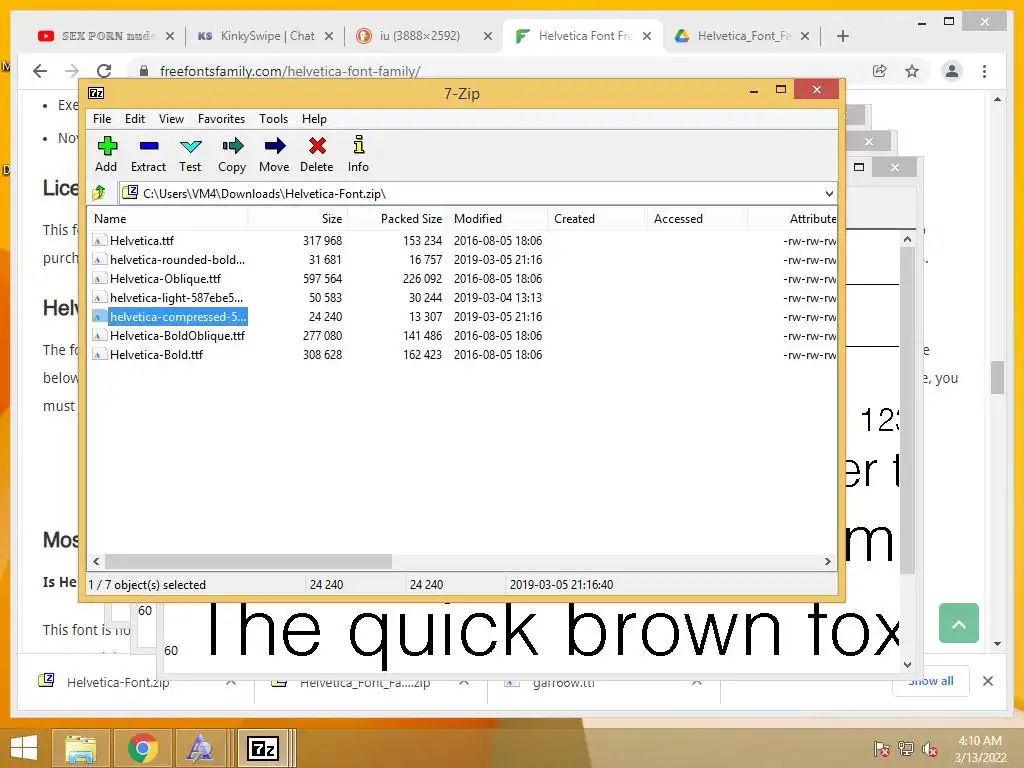The width and height of the screenshot is (1024, 768).
Task: Sort by the Name column header
Action: 168,219
